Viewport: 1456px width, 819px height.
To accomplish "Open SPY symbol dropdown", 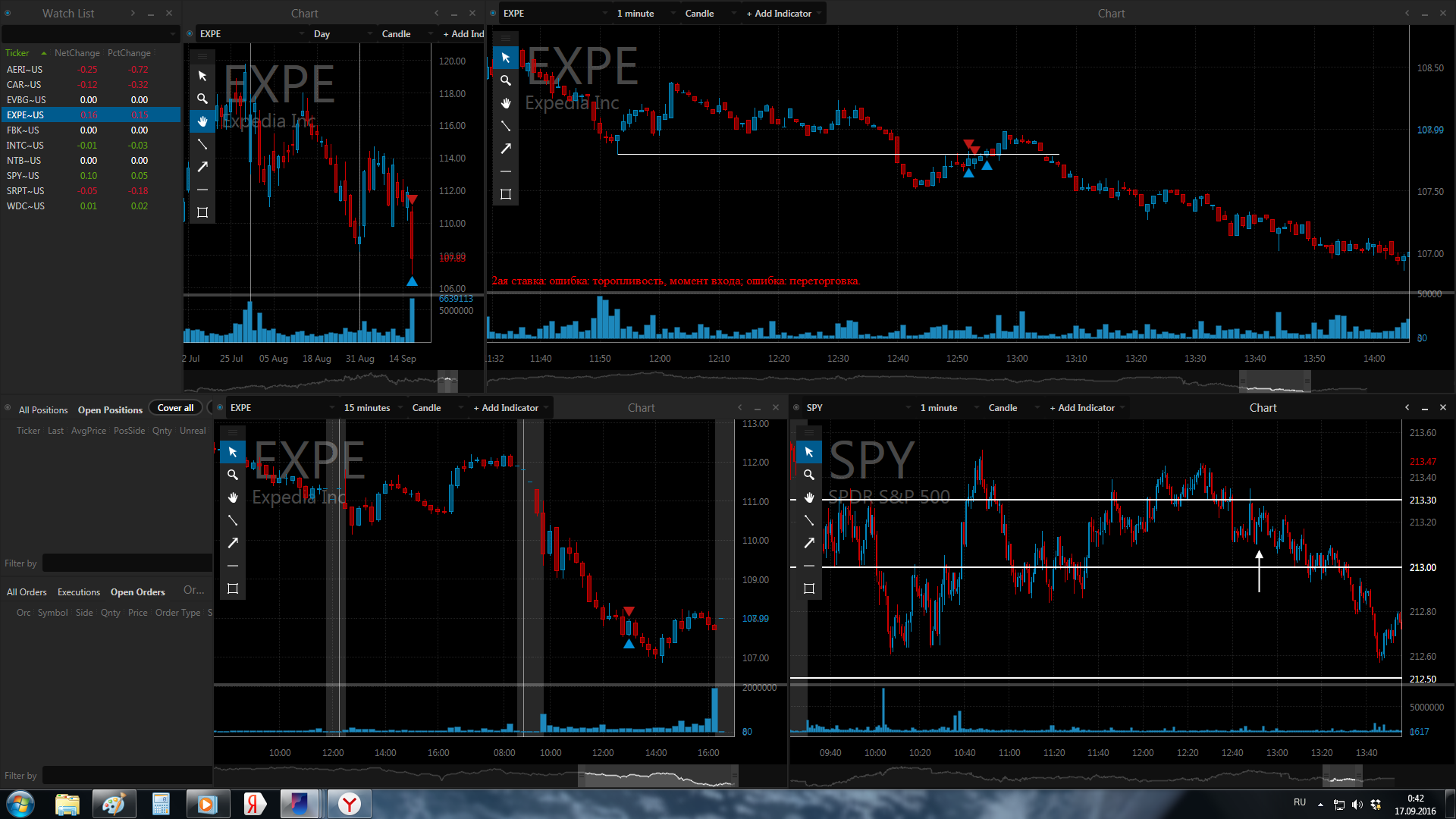I will [858, 407].
